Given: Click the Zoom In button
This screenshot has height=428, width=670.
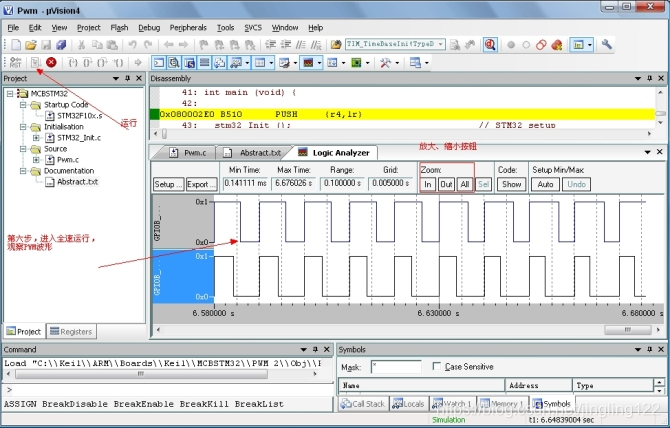Looking at the screenshot, I should coord(427,184).
